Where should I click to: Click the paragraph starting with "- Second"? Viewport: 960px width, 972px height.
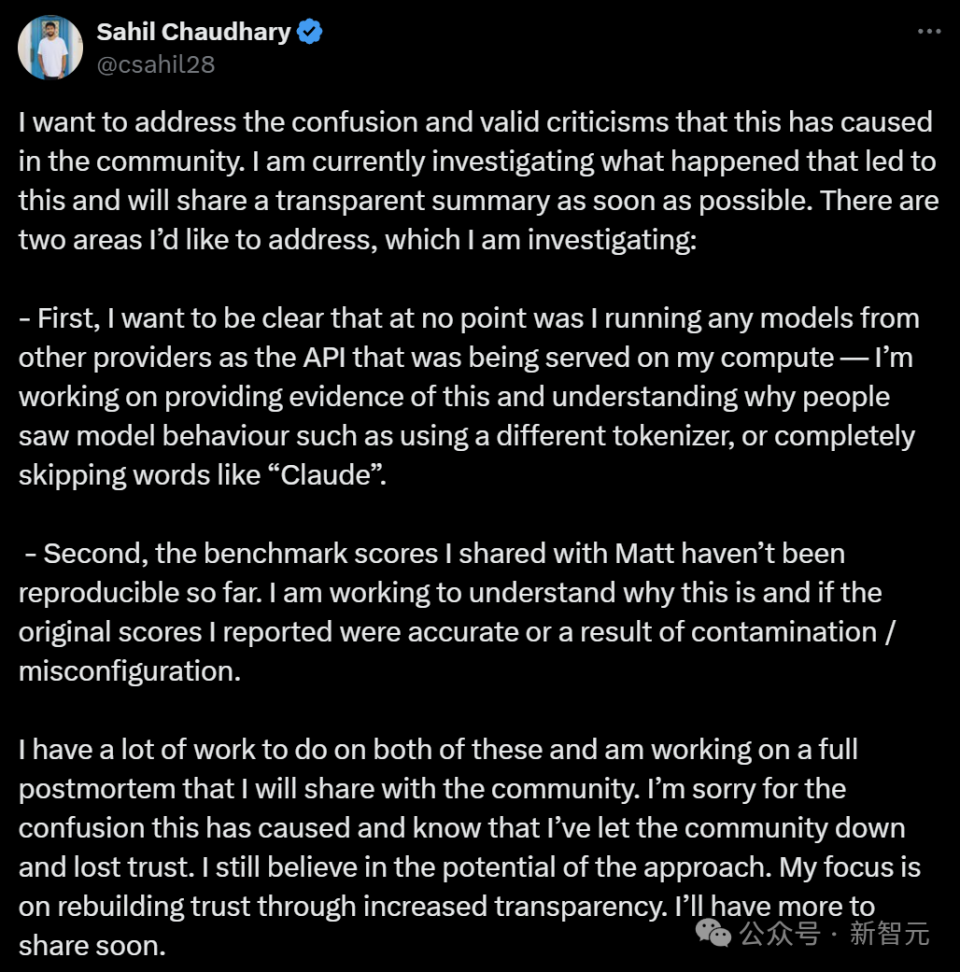point(450,611)
